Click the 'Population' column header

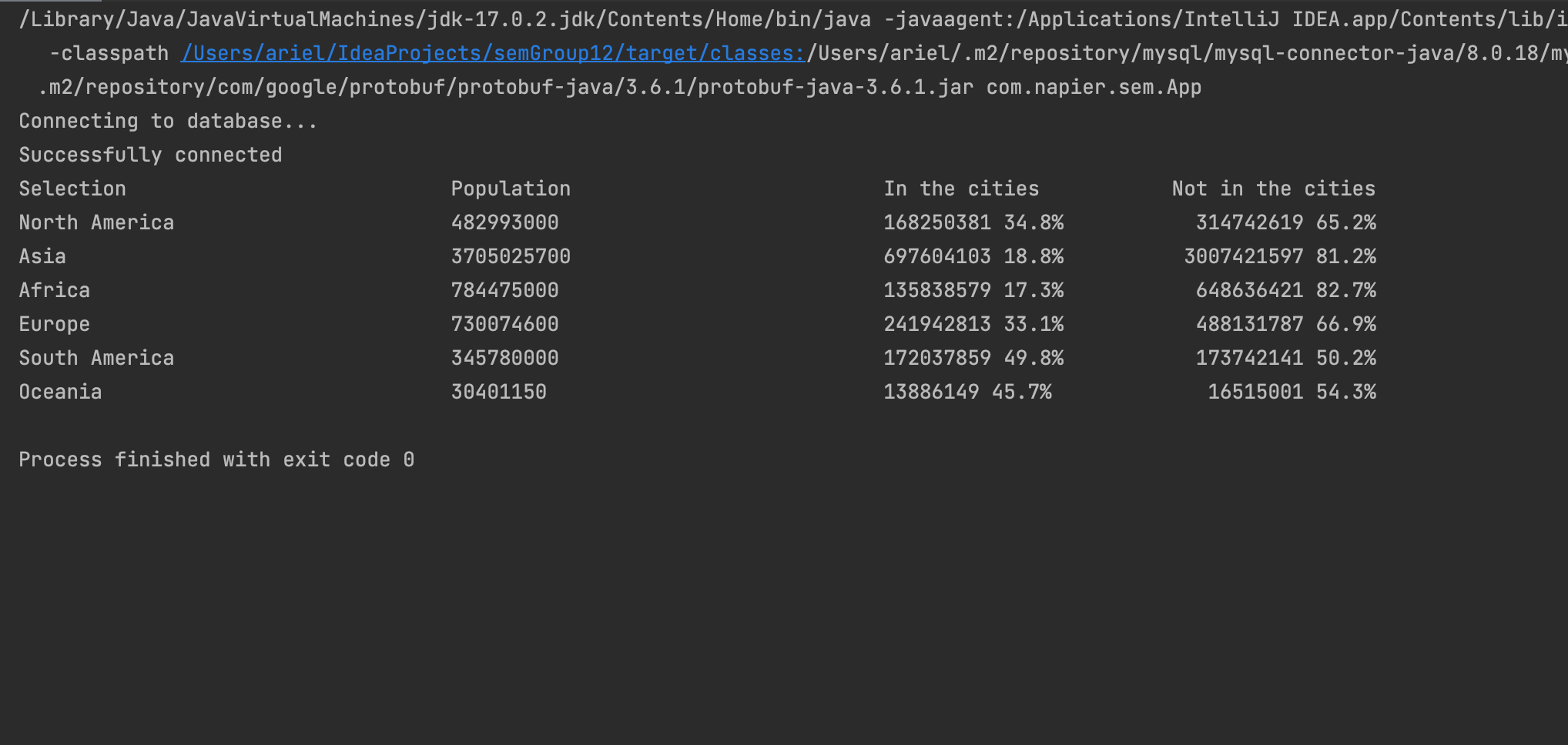click(x=511, y=189)
